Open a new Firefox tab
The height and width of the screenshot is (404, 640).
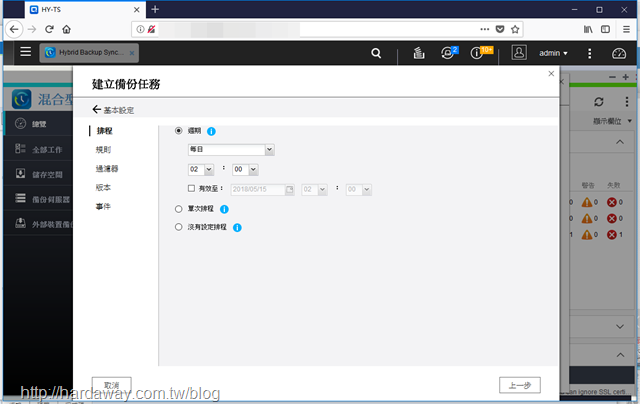coord(155,9)
